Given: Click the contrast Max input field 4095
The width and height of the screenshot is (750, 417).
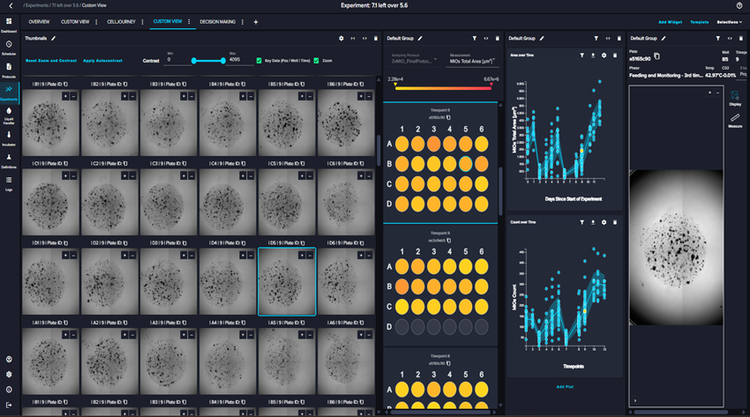Looking at the screenshot, I should (240, 60).
